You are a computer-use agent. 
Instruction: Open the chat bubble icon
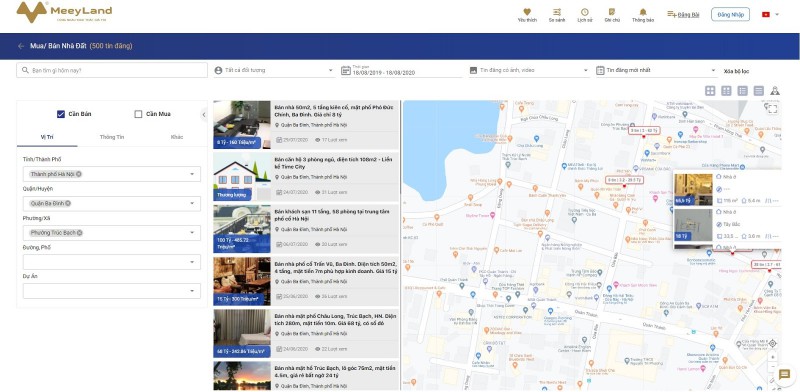pos(784,375)
